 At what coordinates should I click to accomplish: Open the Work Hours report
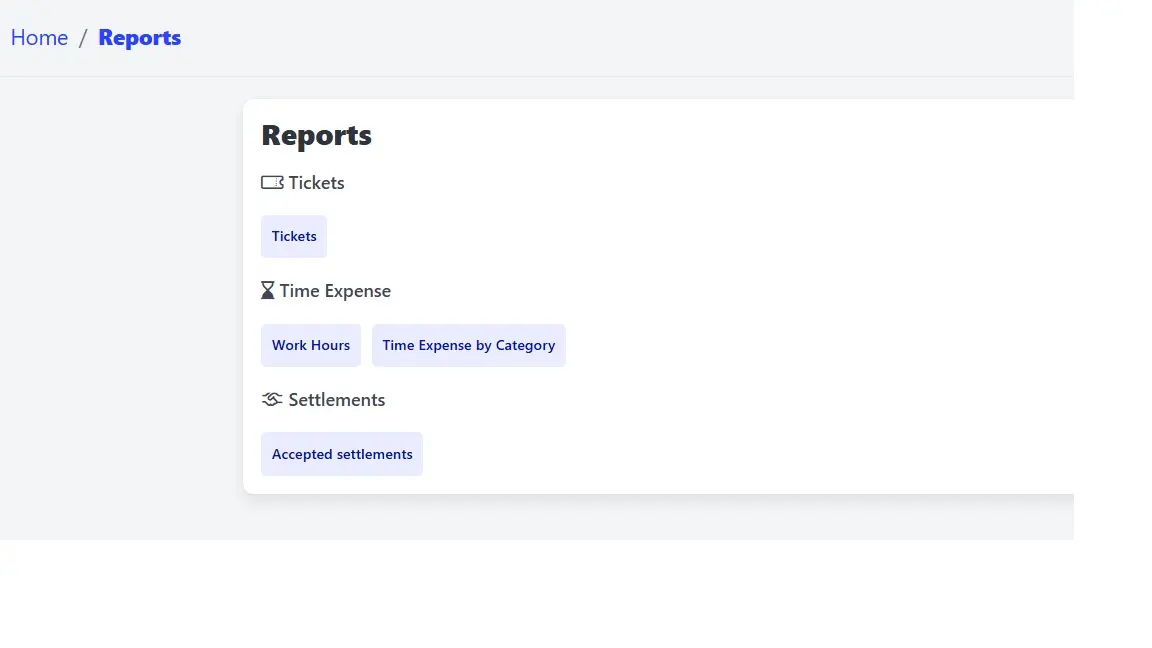311,345
